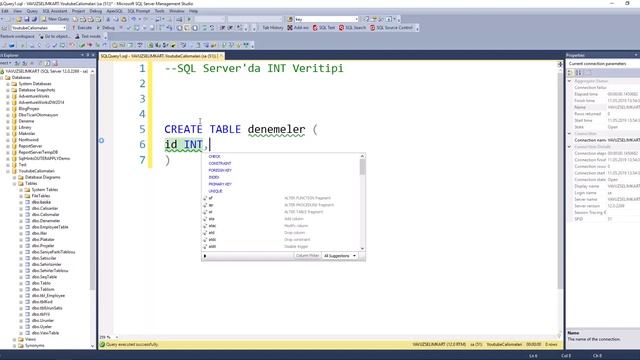Click the Go to object button
This screenshot has height=360, width=640.
point(54,36)
